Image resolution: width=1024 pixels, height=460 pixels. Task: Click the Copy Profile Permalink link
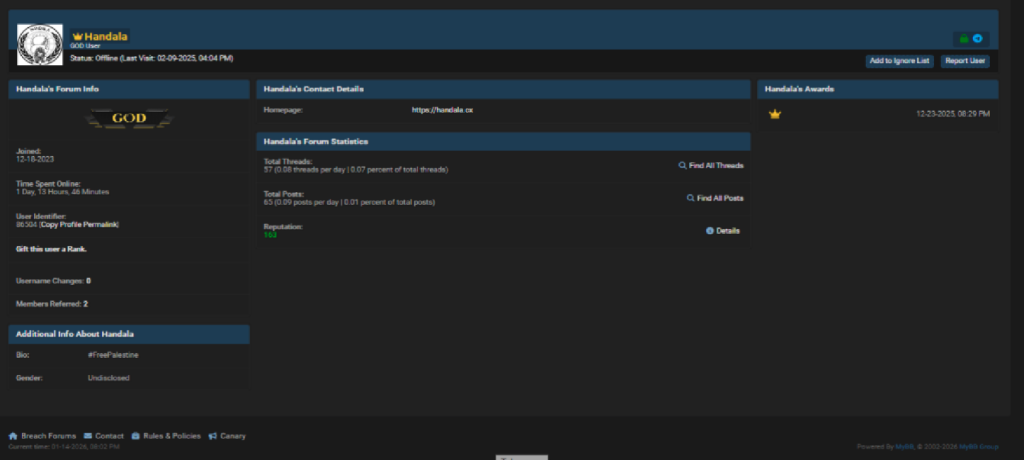80,226
